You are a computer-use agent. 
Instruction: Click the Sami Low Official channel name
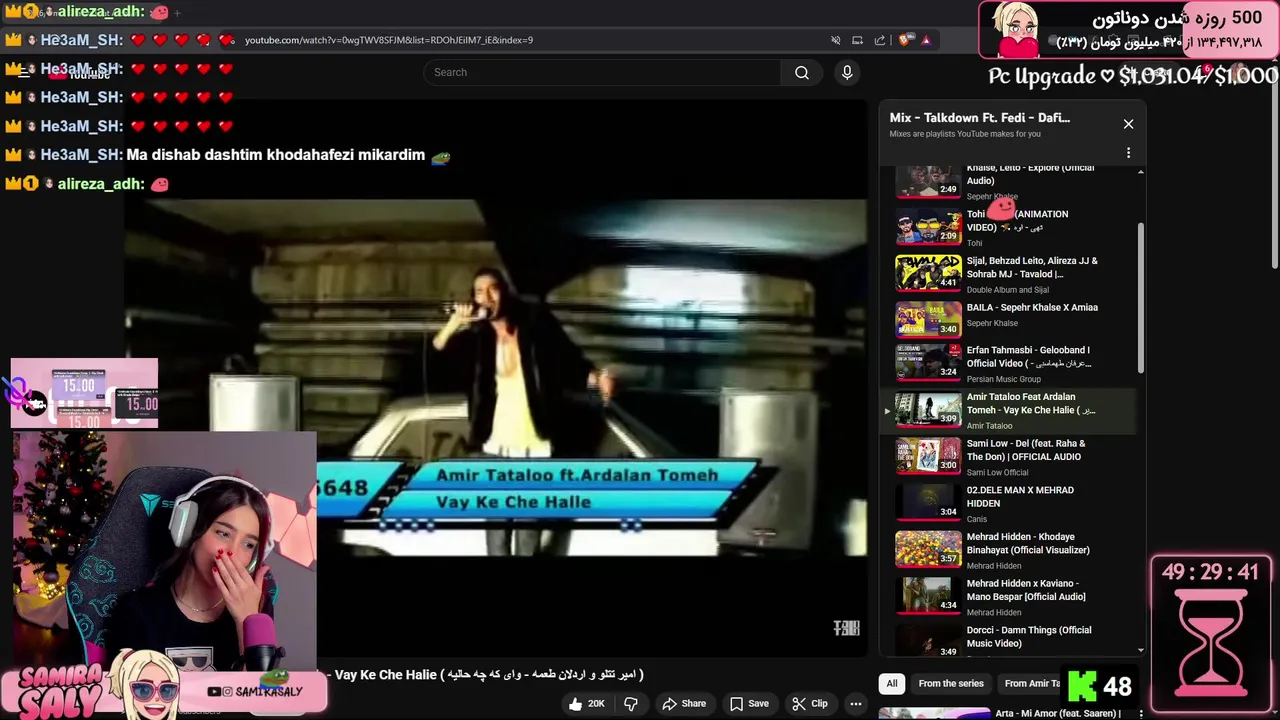[997, 472]
